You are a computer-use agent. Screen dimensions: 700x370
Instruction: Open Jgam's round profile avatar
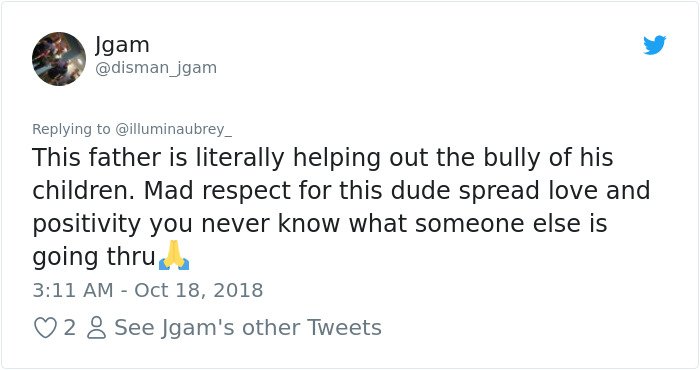click(x=59, y=58)
